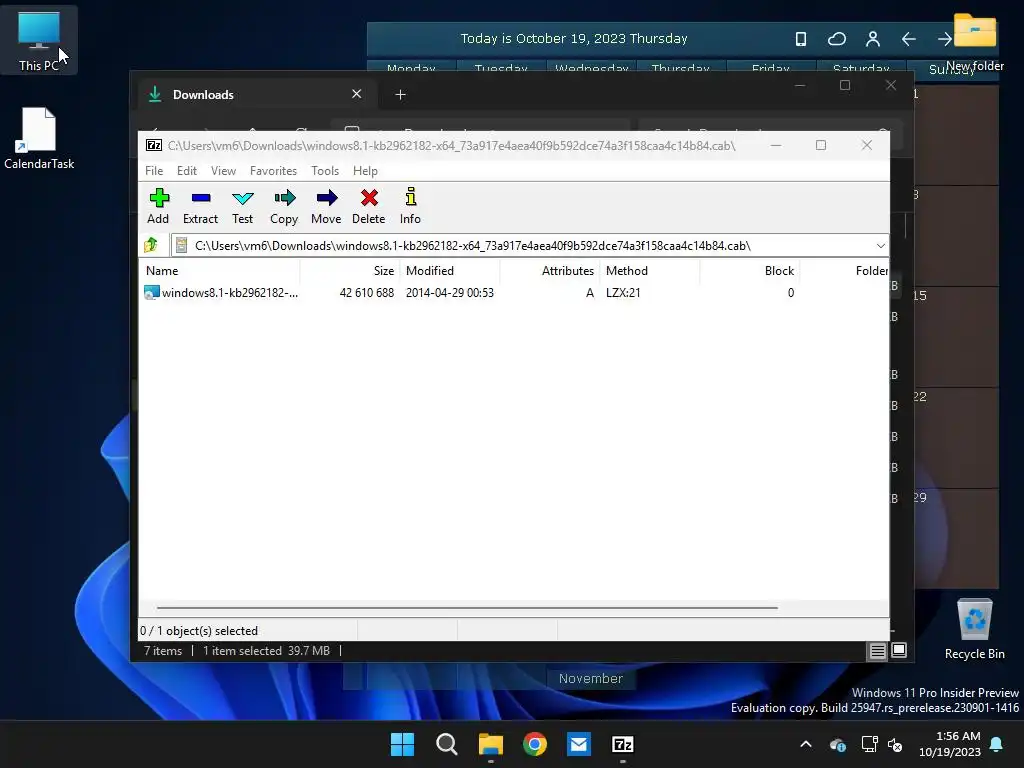Go up one folder level in 7-Zip
The width and height of the screenshot is (1024, 768).
coord(152,245)
